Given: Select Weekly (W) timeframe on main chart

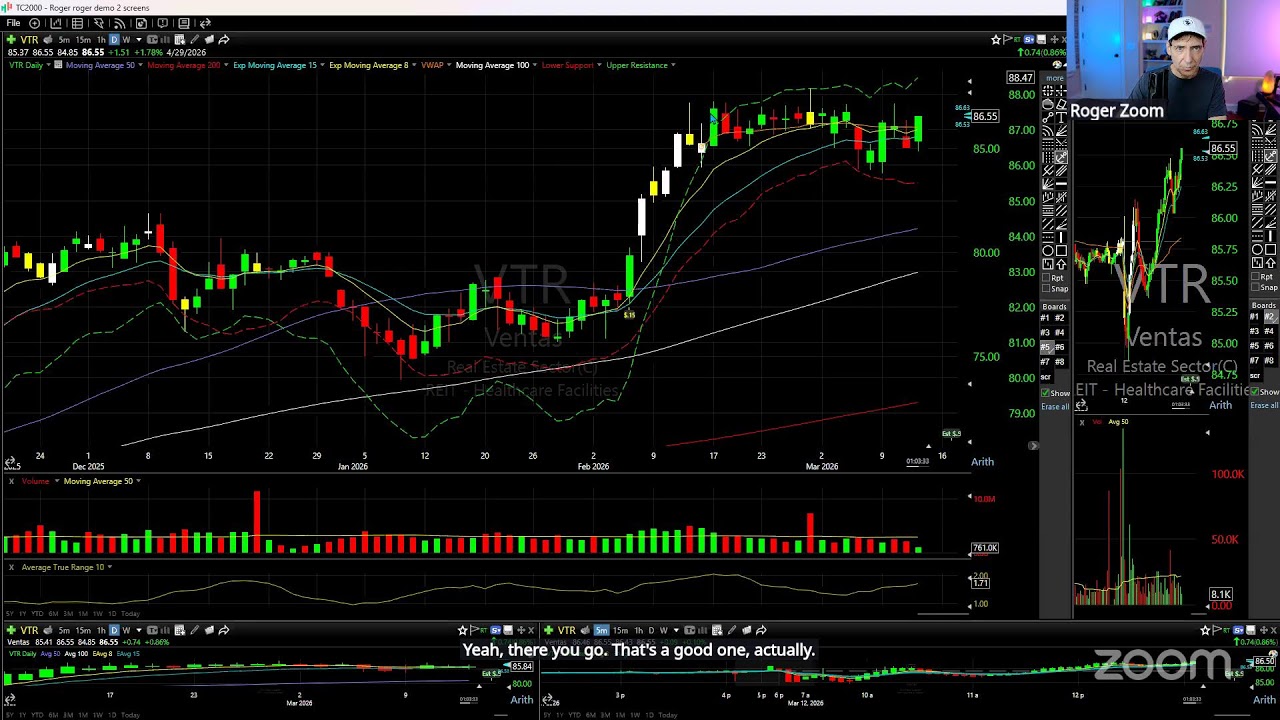Looking at the screenshot, I should tap(126, 40).
